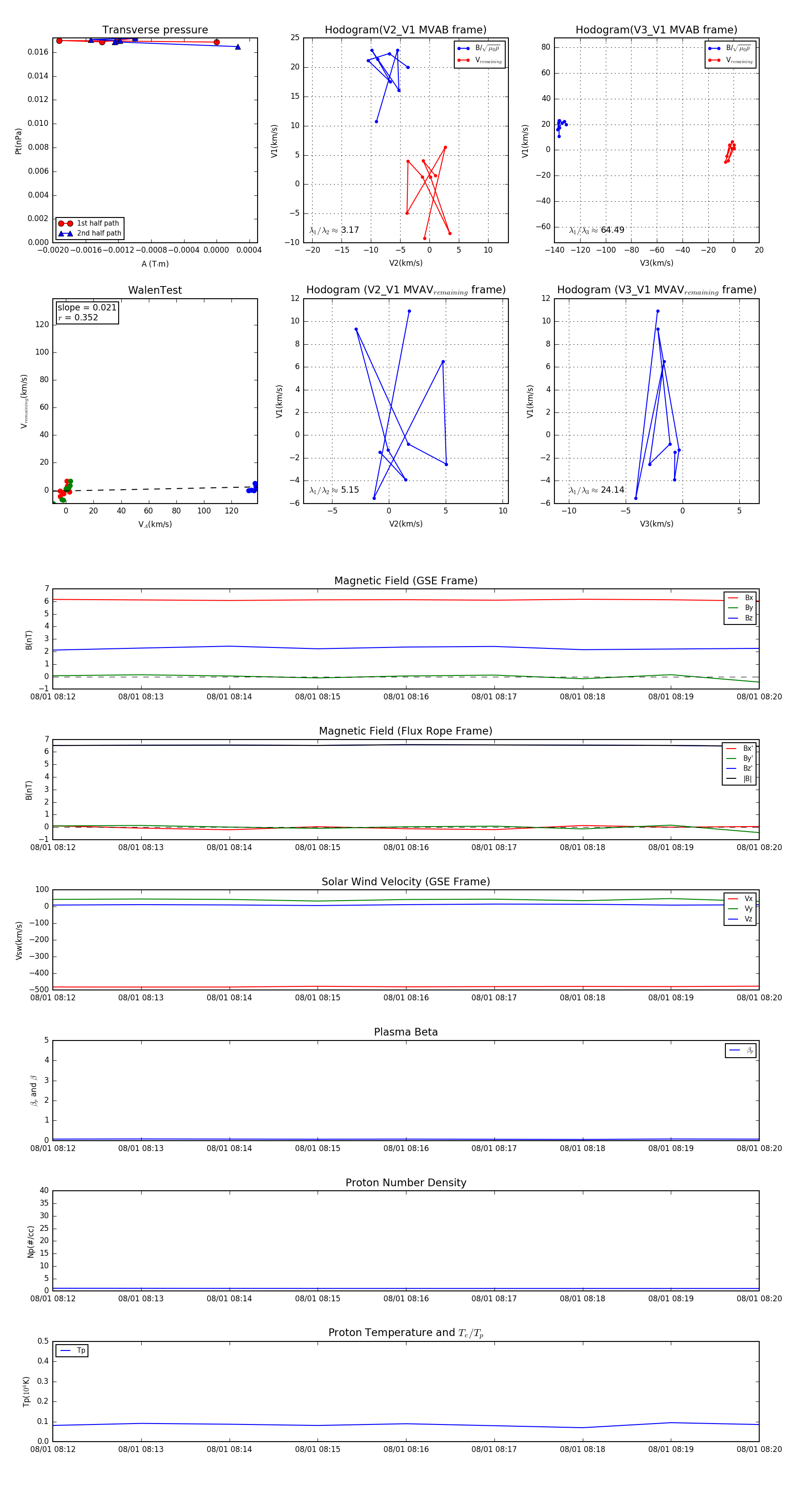Screen dimensions: 812x1489
Task: Click the 'r = 0.352' annotation
Action: click(x=78, y=317)
